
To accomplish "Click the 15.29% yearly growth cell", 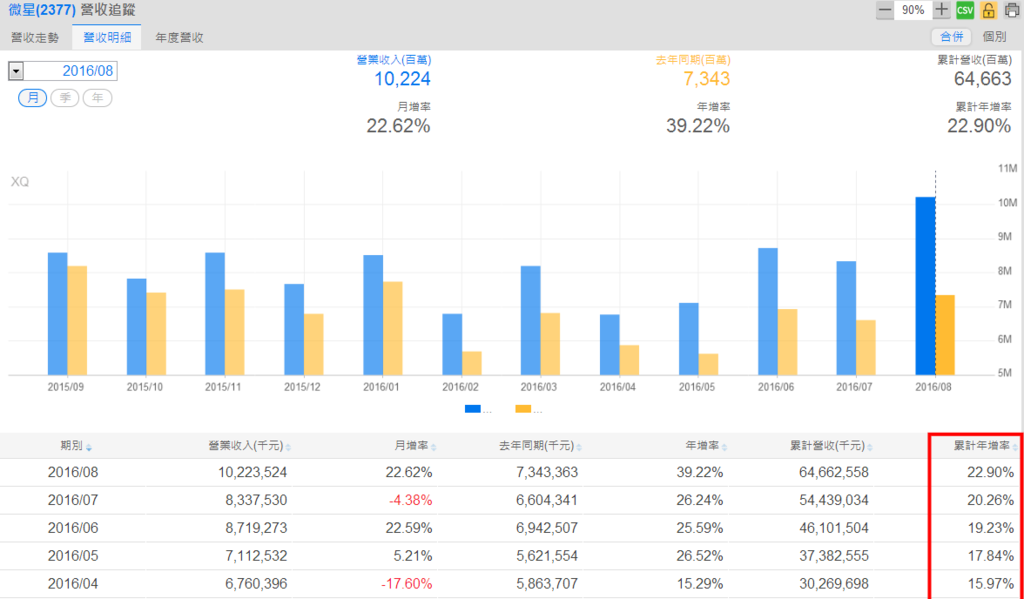I will tap(700, 584).
